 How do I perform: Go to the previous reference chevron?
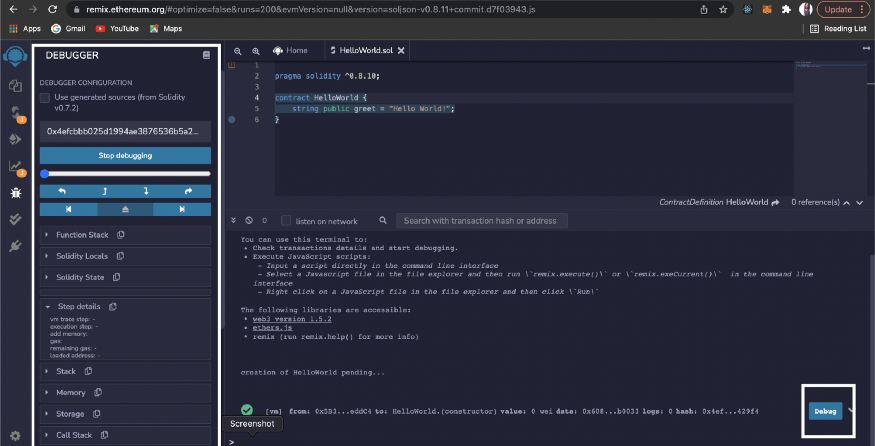(847, 203)
